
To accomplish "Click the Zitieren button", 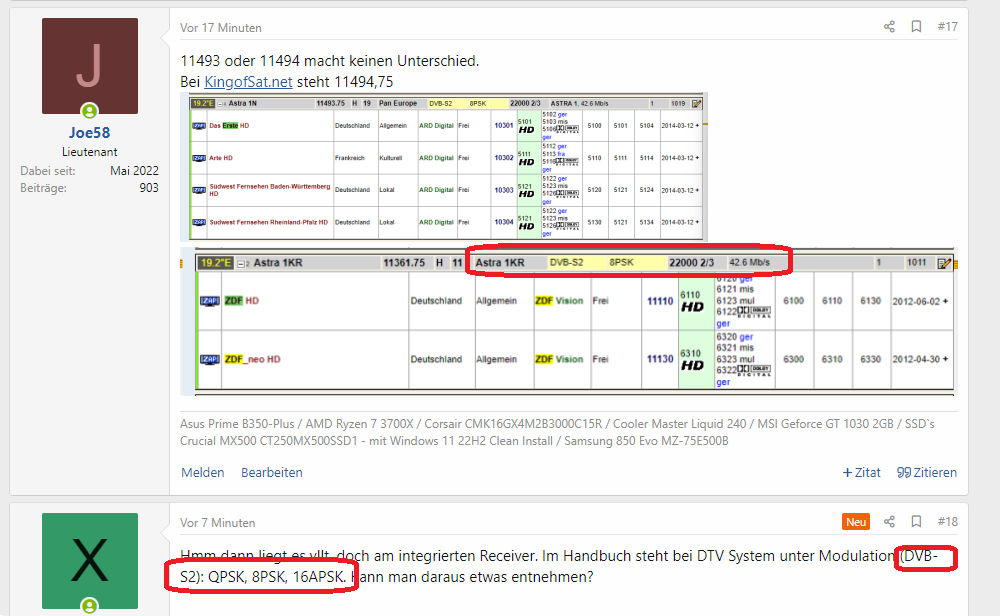I will 927,473.
